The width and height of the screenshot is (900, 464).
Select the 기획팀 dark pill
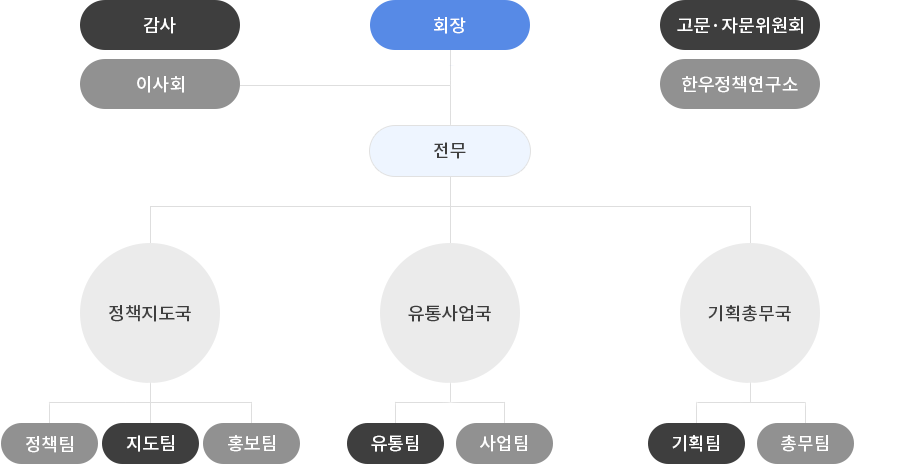tap(696, 443)
